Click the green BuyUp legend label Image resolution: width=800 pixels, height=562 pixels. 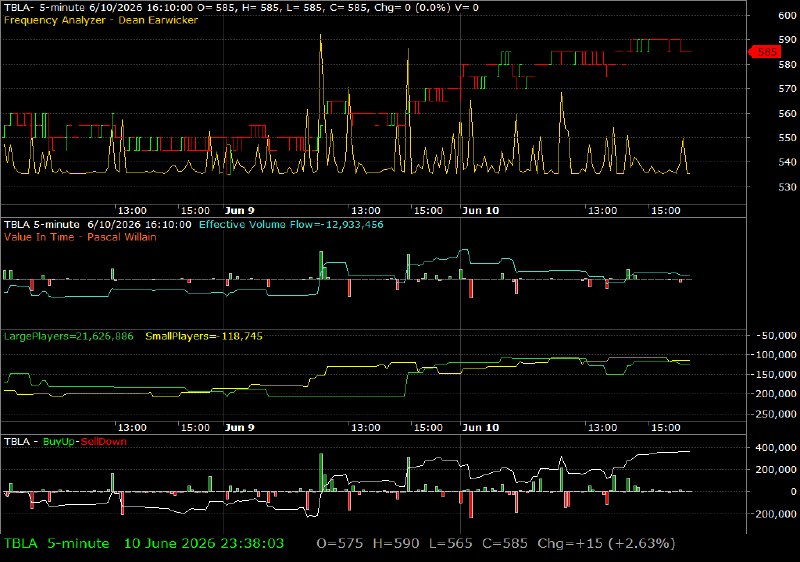59,442
